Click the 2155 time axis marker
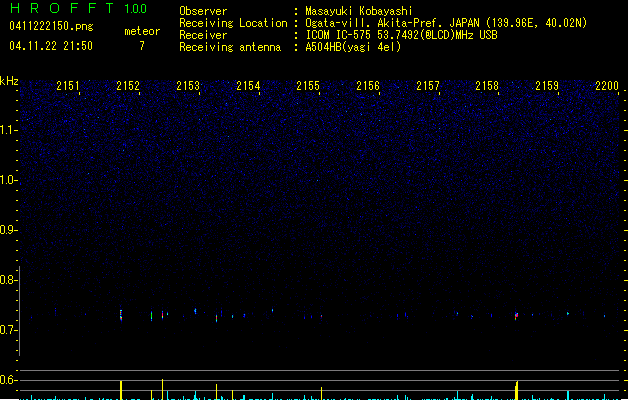This screenshot has width=629, height=400. pyautogui.click(x=308, y=86)
